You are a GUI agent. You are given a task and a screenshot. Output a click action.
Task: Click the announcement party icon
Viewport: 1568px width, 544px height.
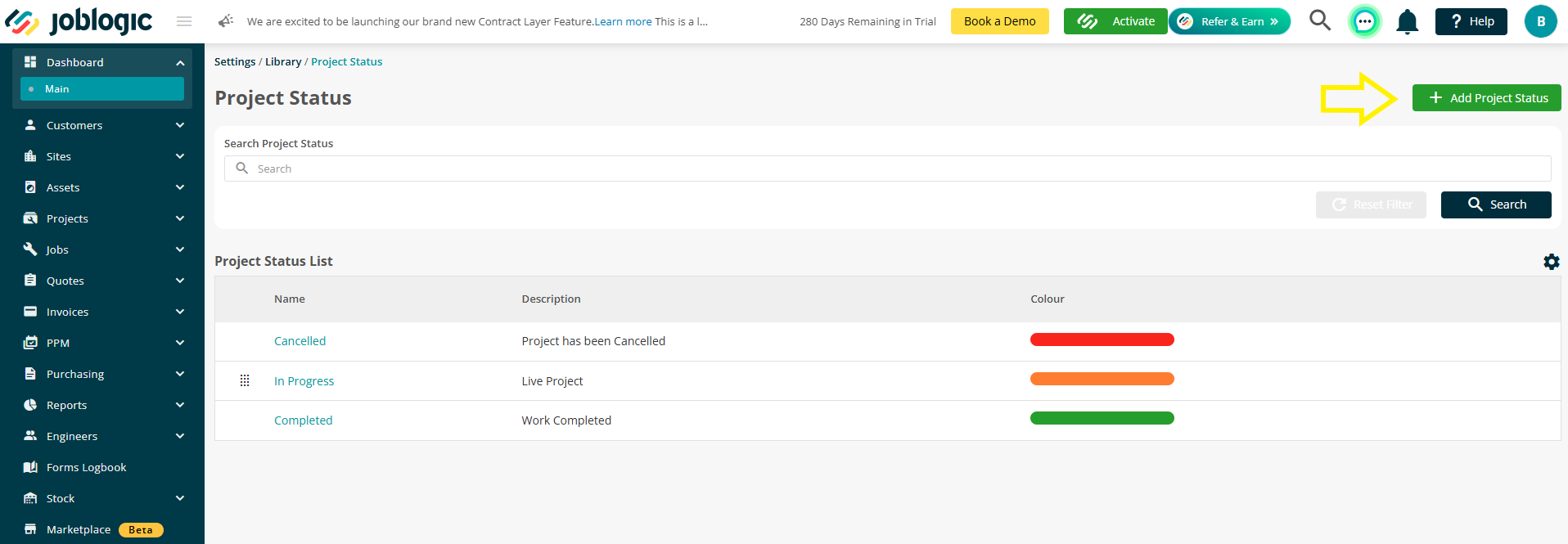(x=226, y=21)
